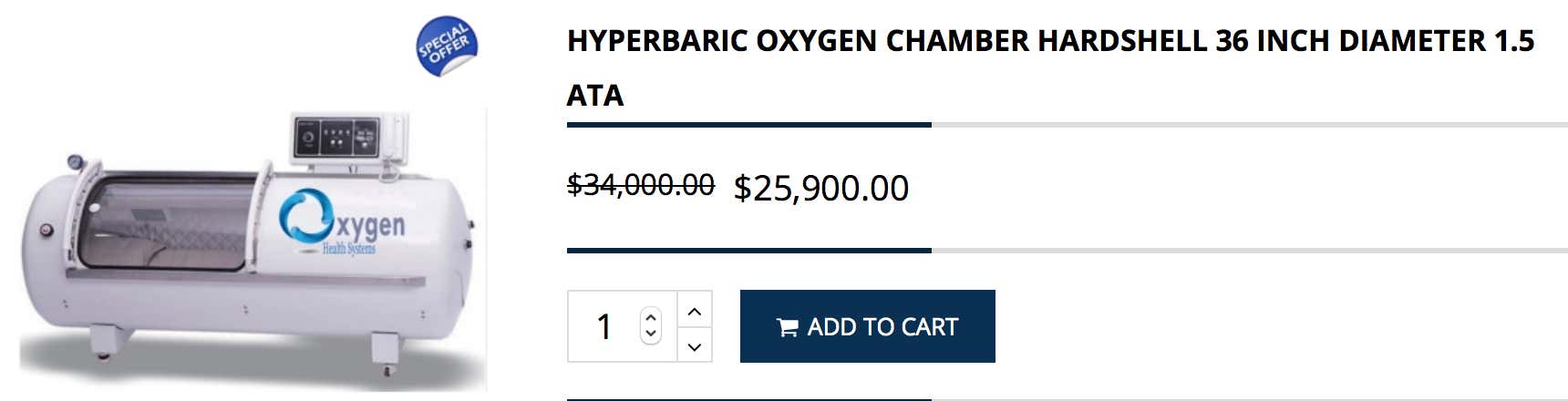Increase quantity with the up chevron
This screenshot has width=1568, height=401.
pyautogui.click(x=695, y=311)
